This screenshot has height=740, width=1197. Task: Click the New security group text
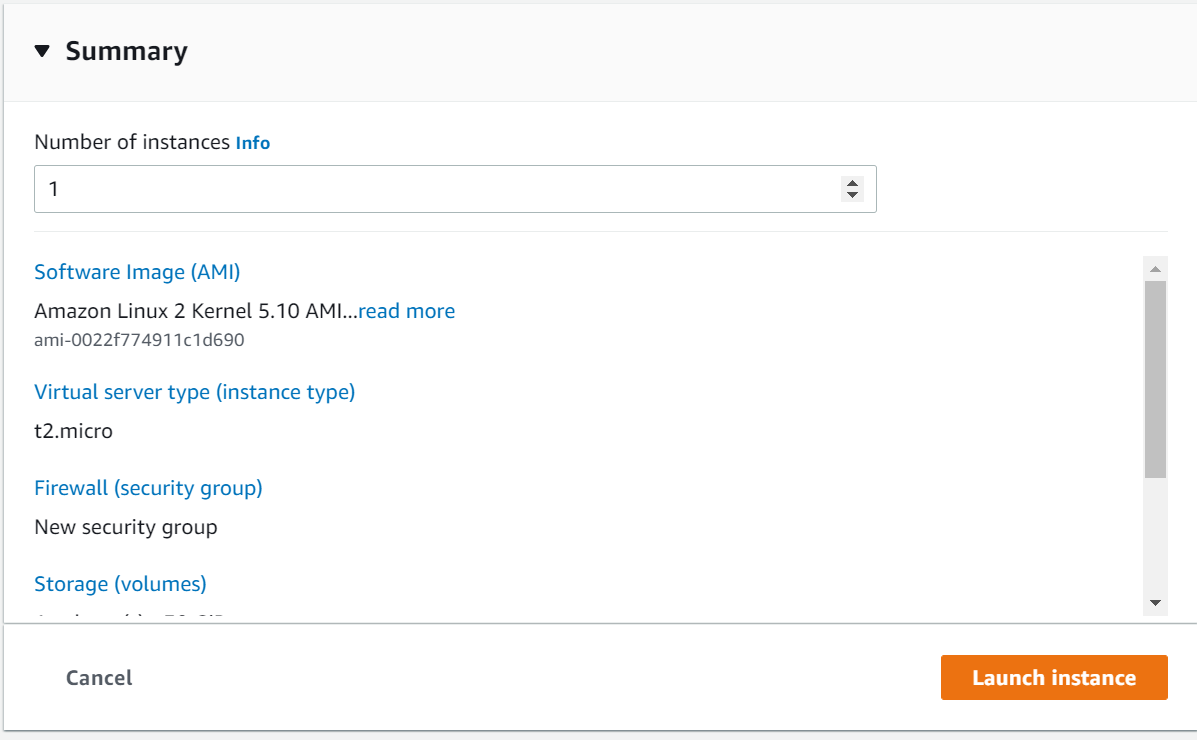click(x=125, y=527)
